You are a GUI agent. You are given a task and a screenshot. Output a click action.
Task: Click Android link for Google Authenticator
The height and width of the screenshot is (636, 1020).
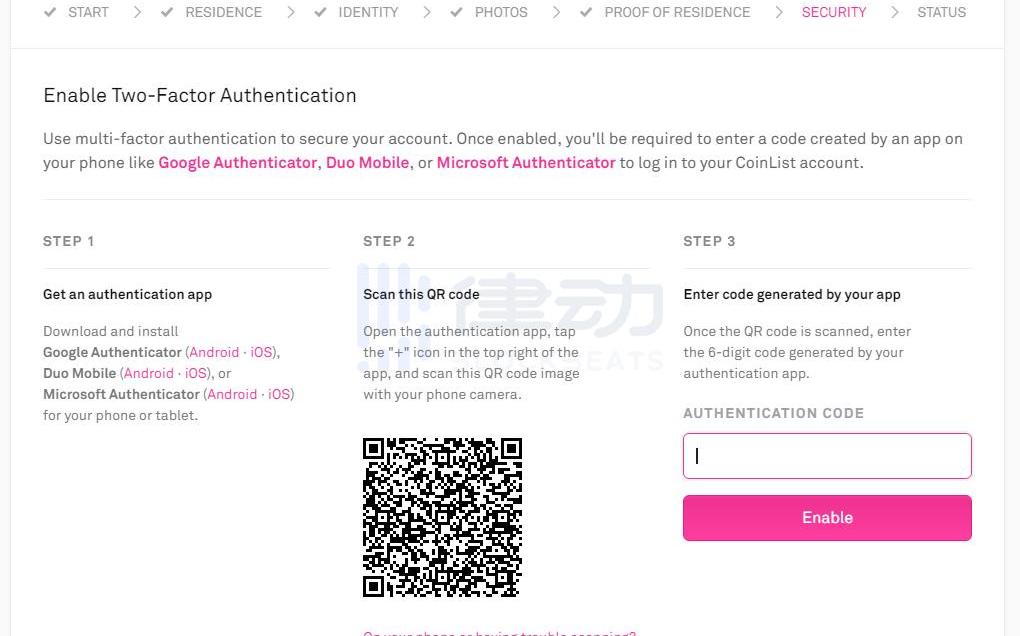coord(214,353)
